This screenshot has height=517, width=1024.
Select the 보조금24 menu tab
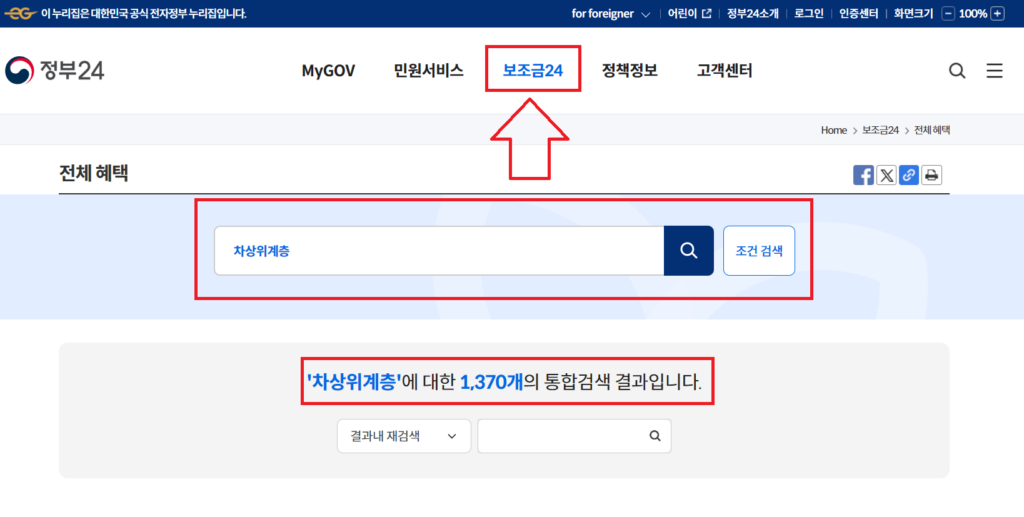pyautogui.click(x=533, y=71)
